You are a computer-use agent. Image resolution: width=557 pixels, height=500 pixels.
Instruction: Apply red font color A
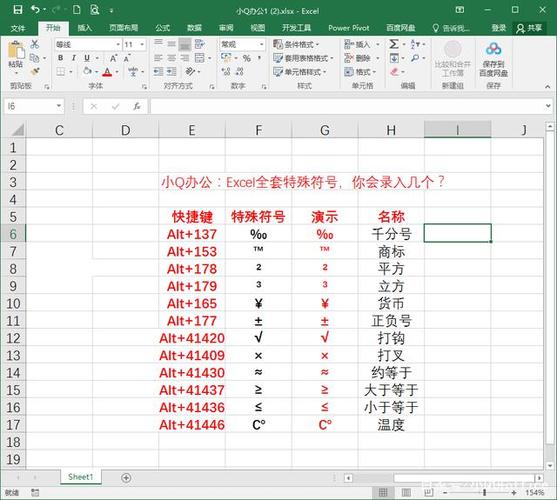click(107, 72)
